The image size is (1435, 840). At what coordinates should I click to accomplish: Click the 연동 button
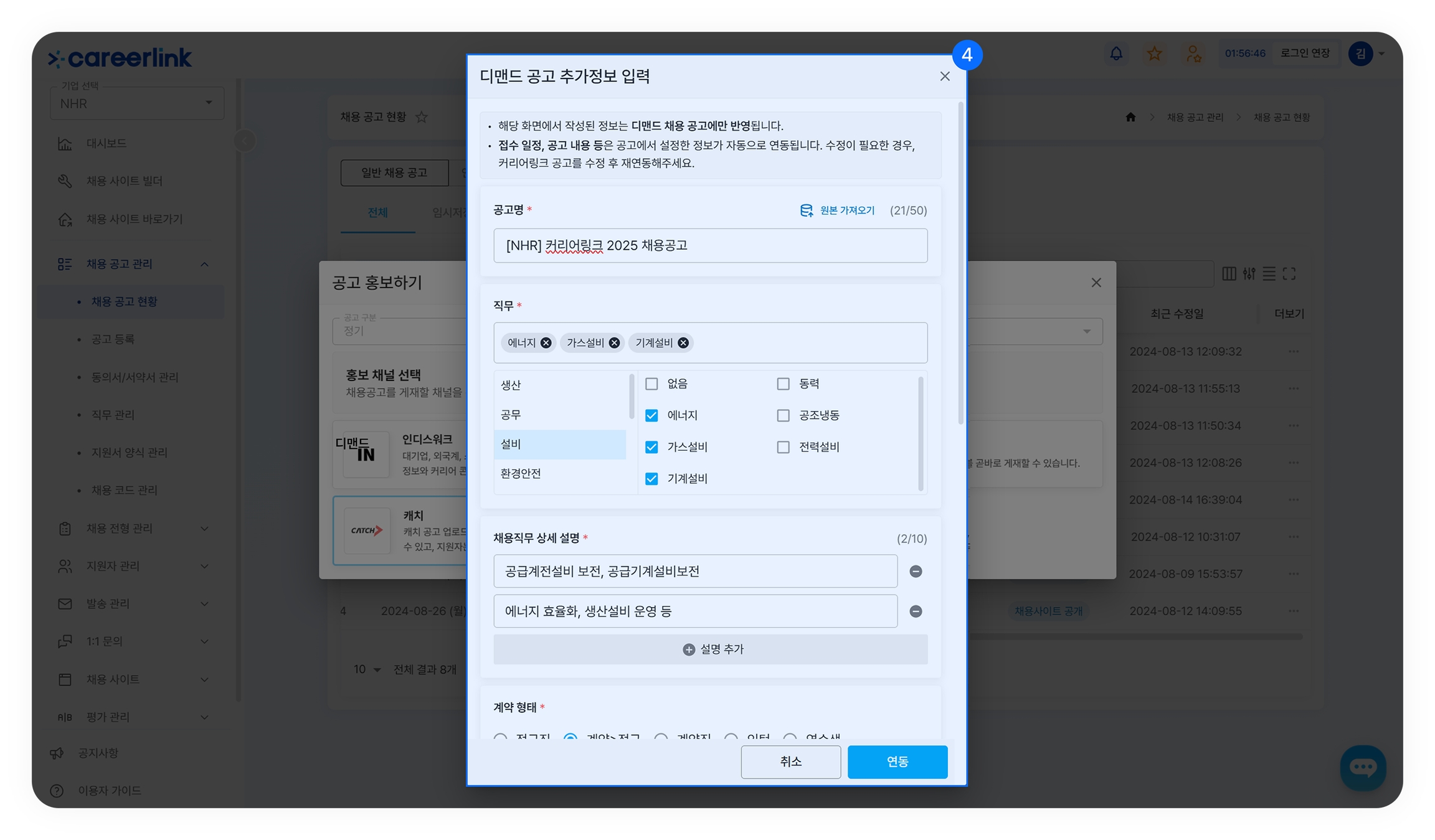pos(897,762)
